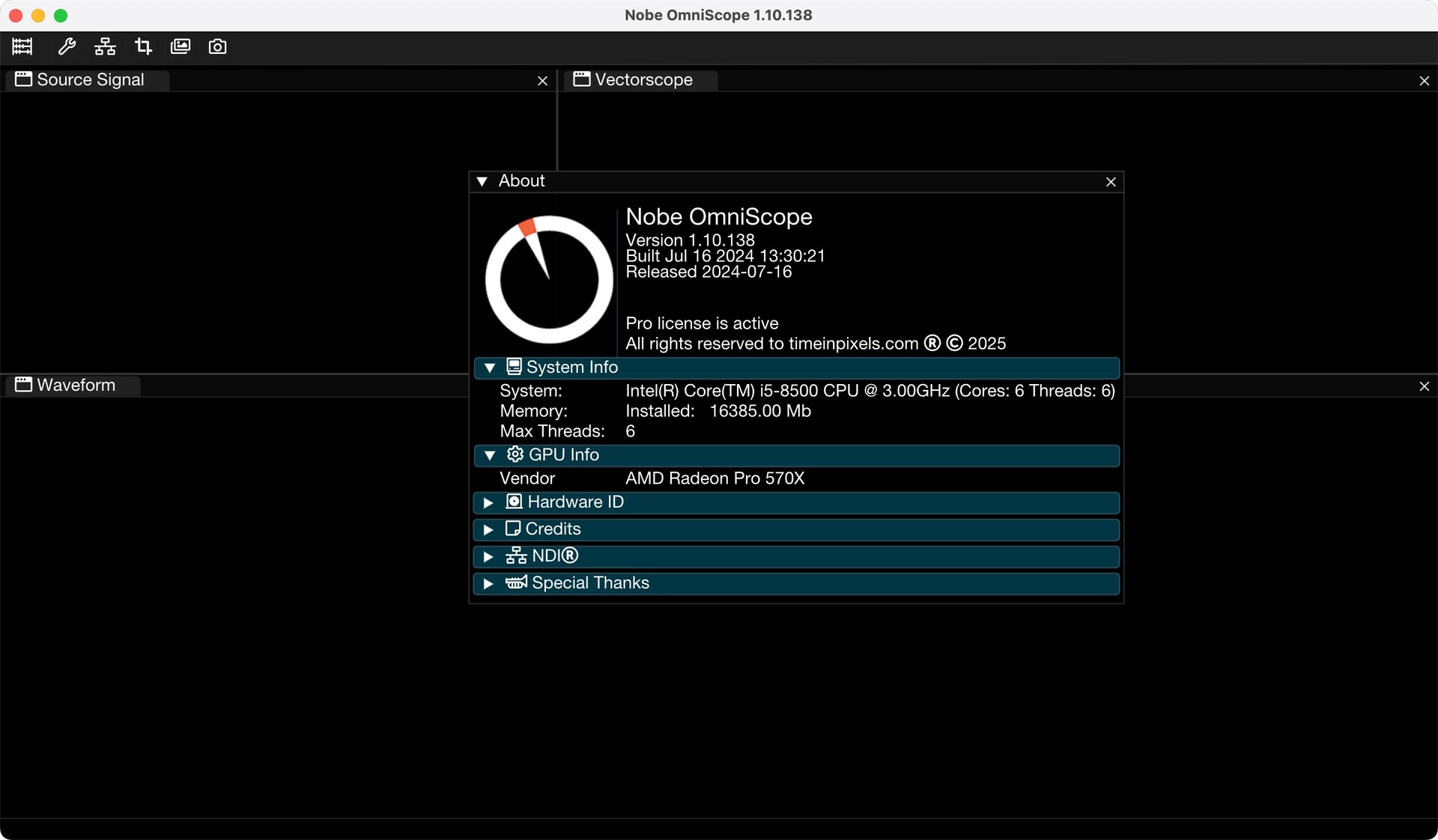Click the network sources toolbar icon
This screenshot has height=840, width=1438.
click(x=105, y=46)
